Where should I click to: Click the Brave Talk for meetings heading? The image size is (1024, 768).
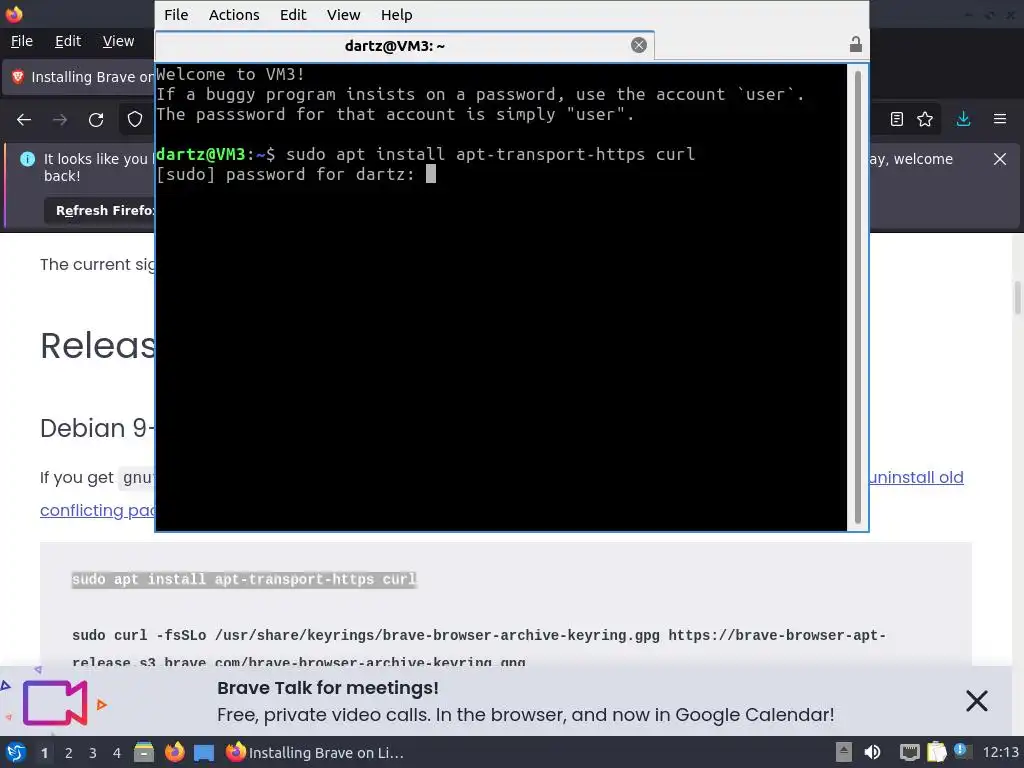(328, 688)
